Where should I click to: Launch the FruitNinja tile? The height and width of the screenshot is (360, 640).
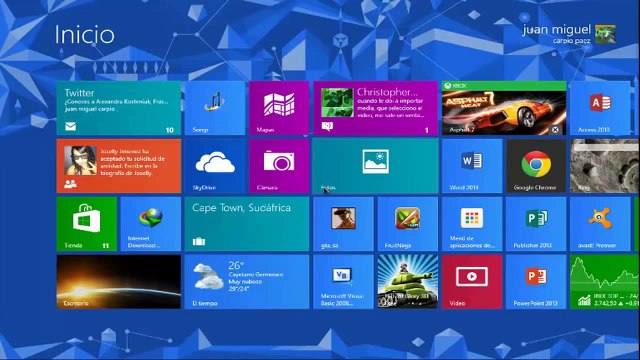click(x=407, y=224)
